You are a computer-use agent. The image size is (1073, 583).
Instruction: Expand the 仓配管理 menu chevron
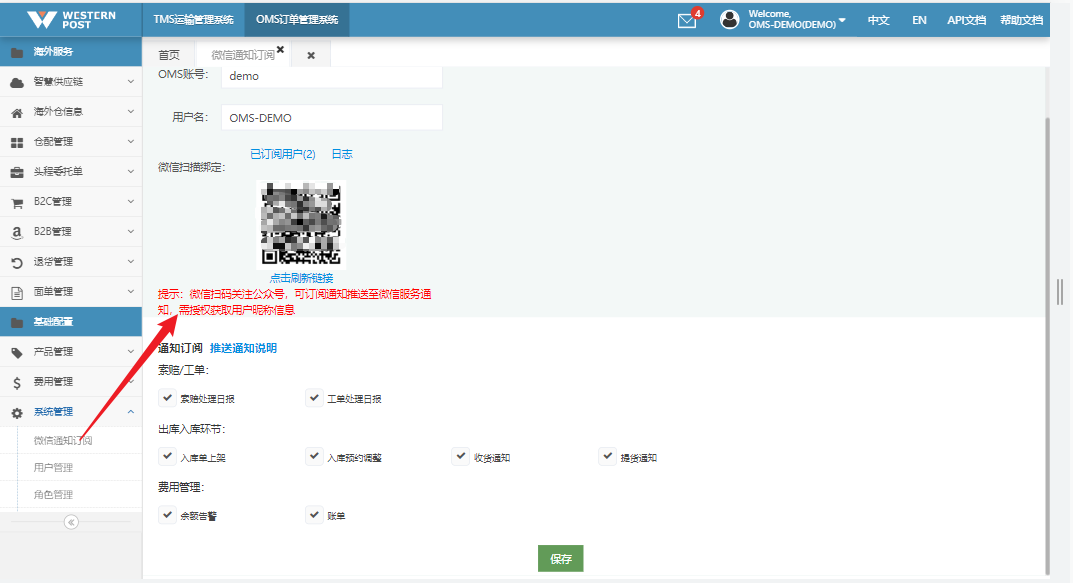pyautogui.click(x=131, y=142)
